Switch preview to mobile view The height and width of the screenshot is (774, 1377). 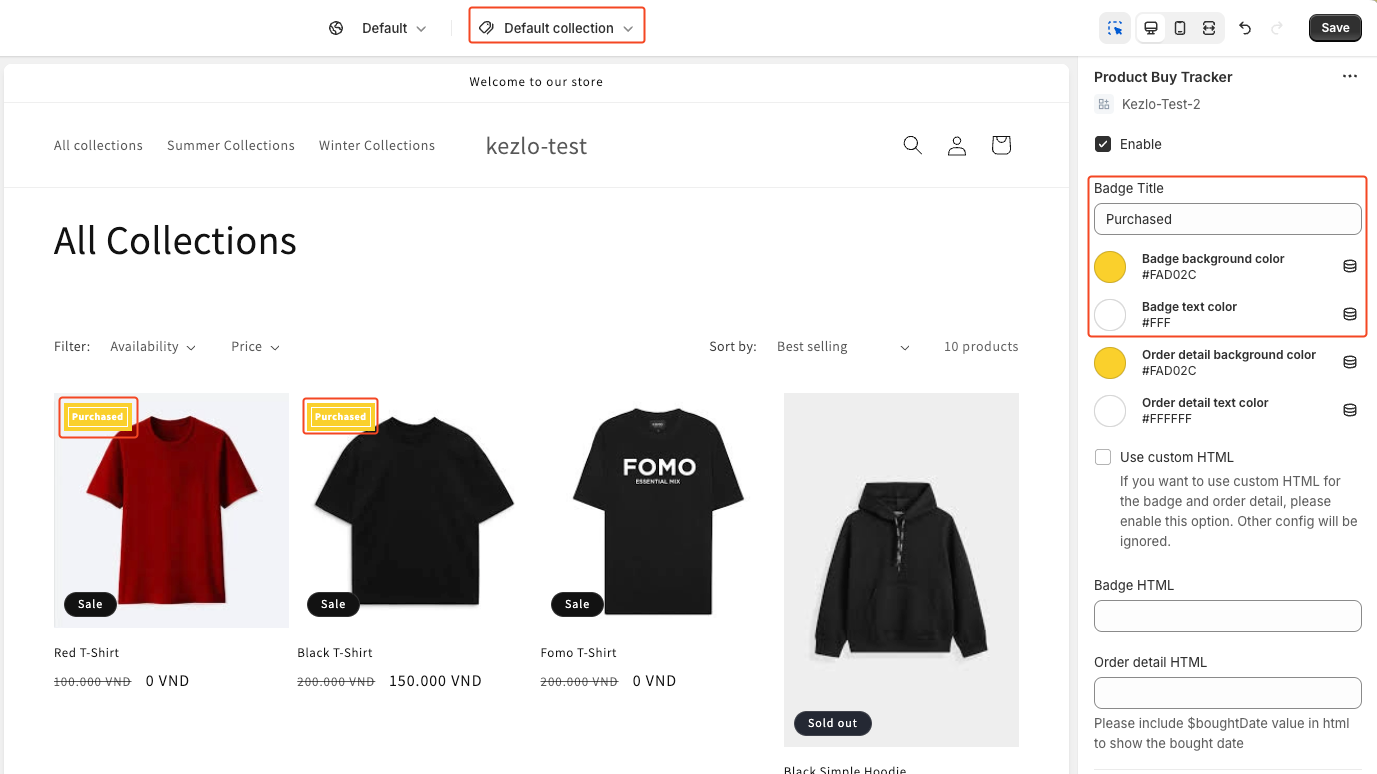tap(1180, 28)
